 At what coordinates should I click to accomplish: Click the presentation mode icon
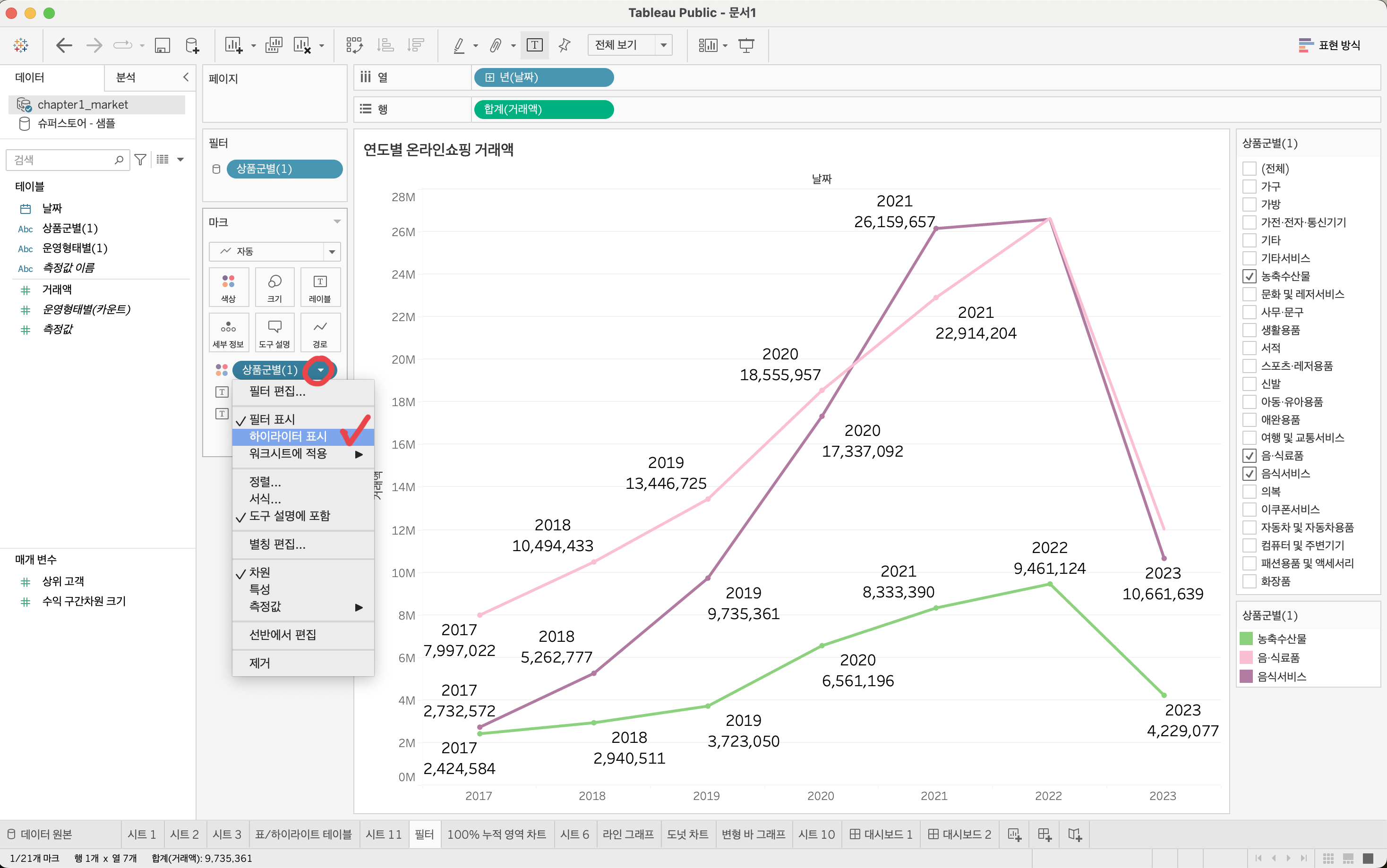point(746,45)
